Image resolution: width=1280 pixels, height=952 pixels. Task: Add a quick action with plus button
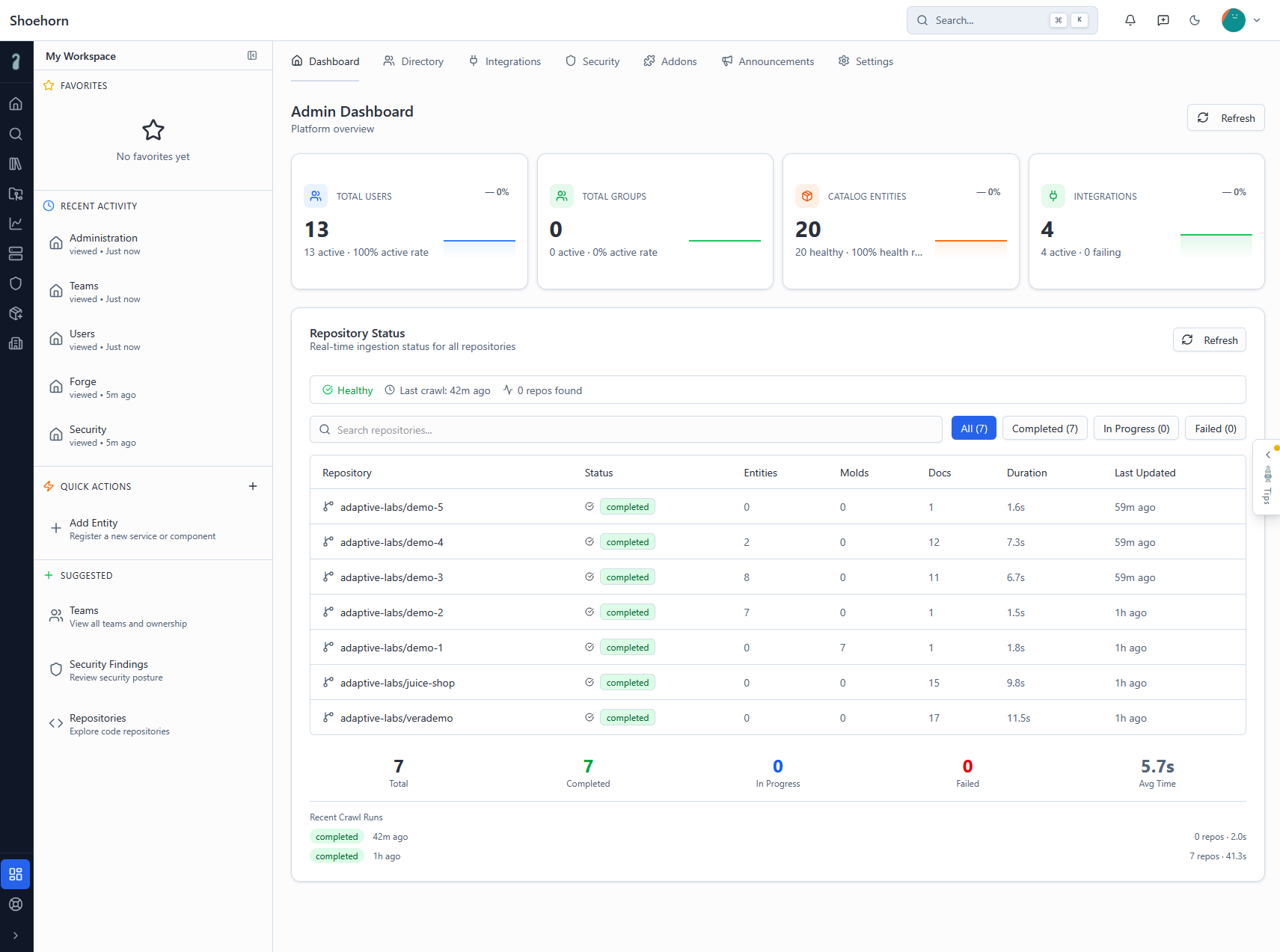point(253,486)
